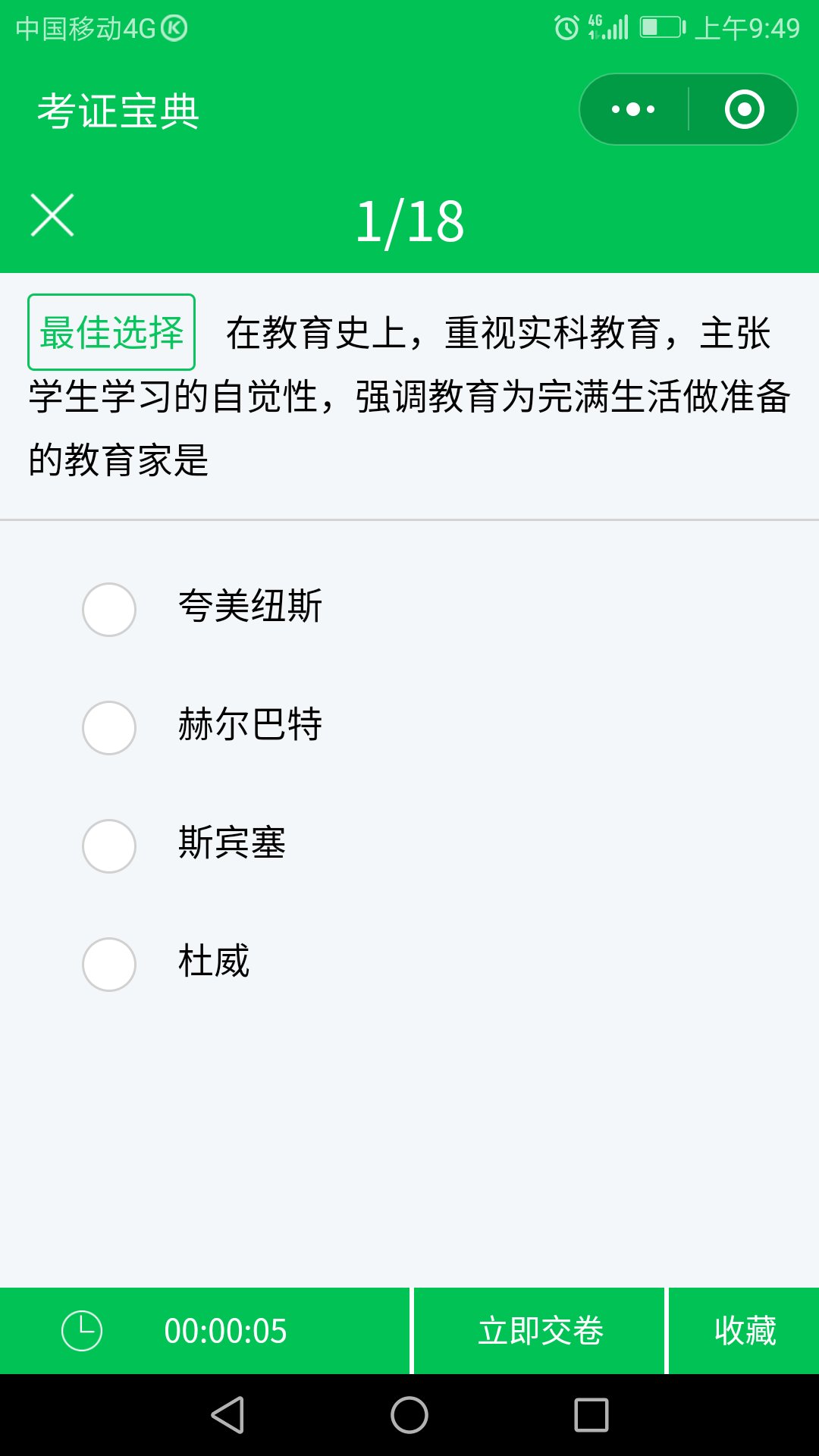819x1456 pixels.
Task: Tap the 1/18 question progress counter
Action: (409, 221)
